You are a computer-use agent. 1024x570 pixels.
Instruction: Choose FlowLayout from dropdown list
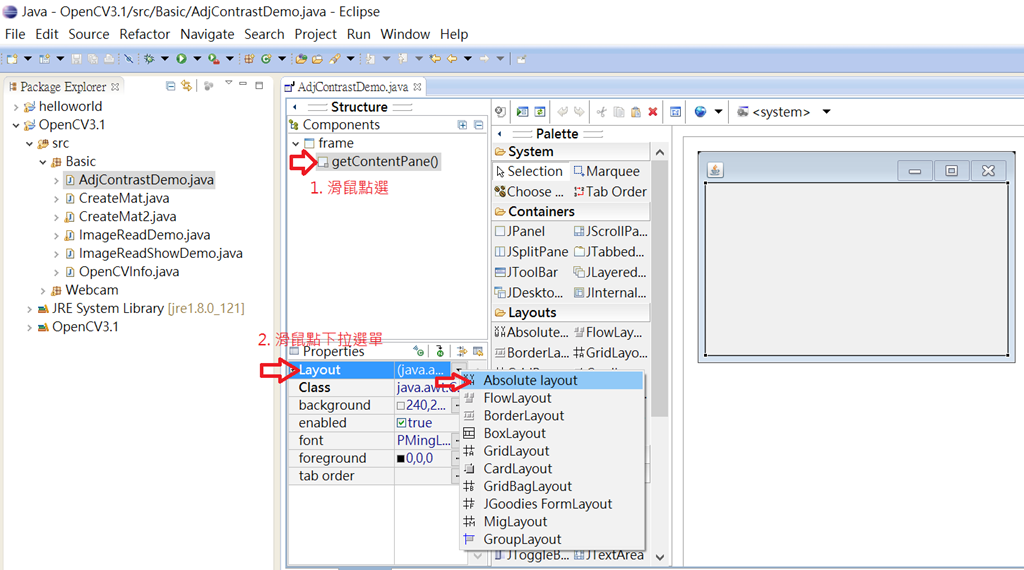click(552, 398)
